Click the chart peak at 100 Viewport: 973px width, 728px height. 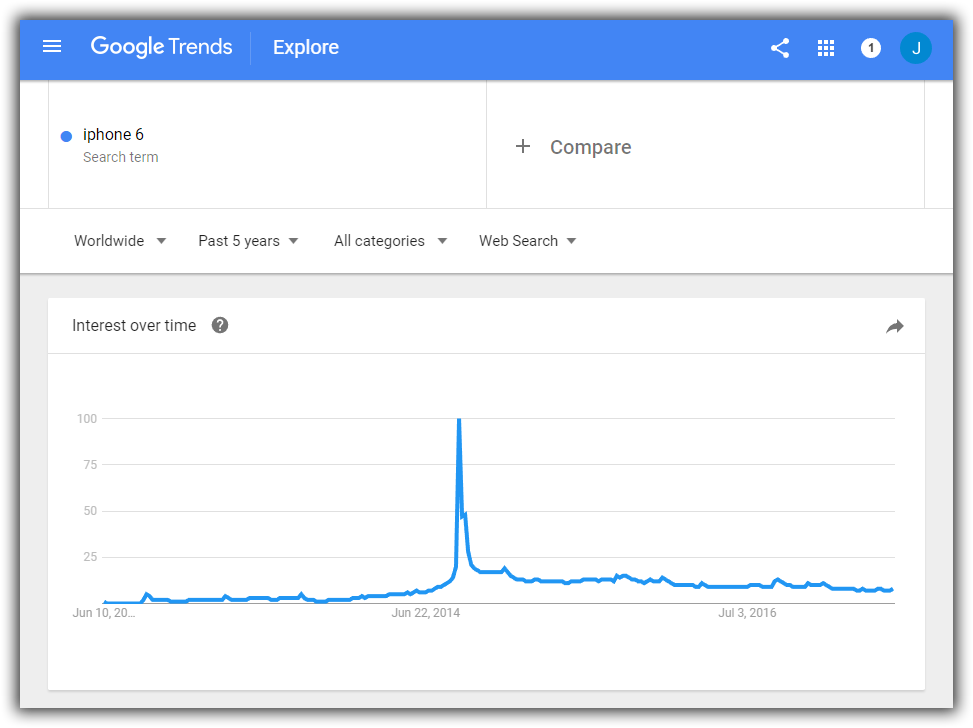pos(459,420)
